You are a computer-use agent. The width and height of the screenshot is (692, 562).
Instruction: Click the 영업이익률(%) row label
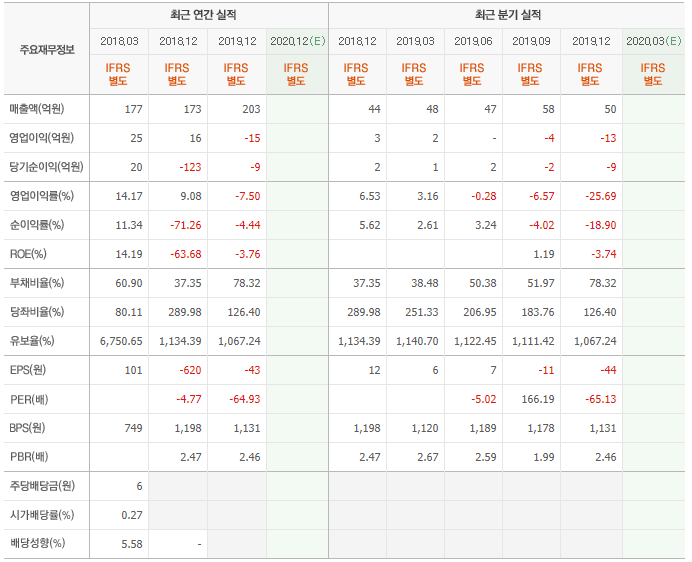tap(42, 196)
